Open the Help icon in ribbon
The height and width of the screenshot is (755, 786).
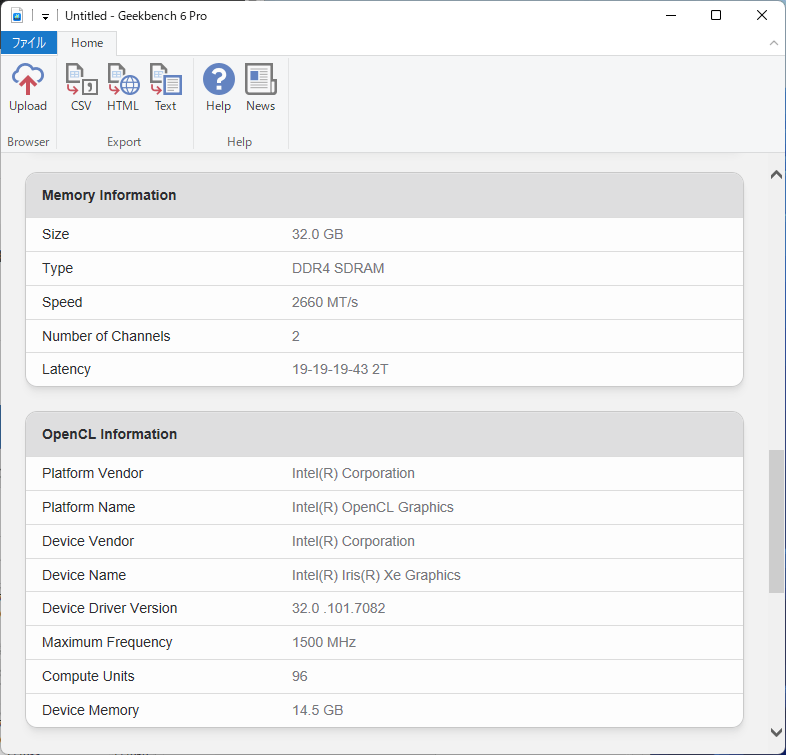point(218,88)
